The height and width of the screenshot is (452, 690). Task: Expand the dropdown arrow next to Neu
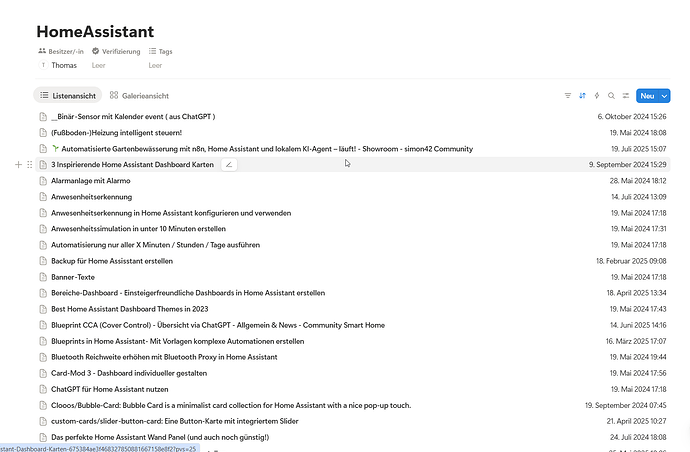(664, 96)
